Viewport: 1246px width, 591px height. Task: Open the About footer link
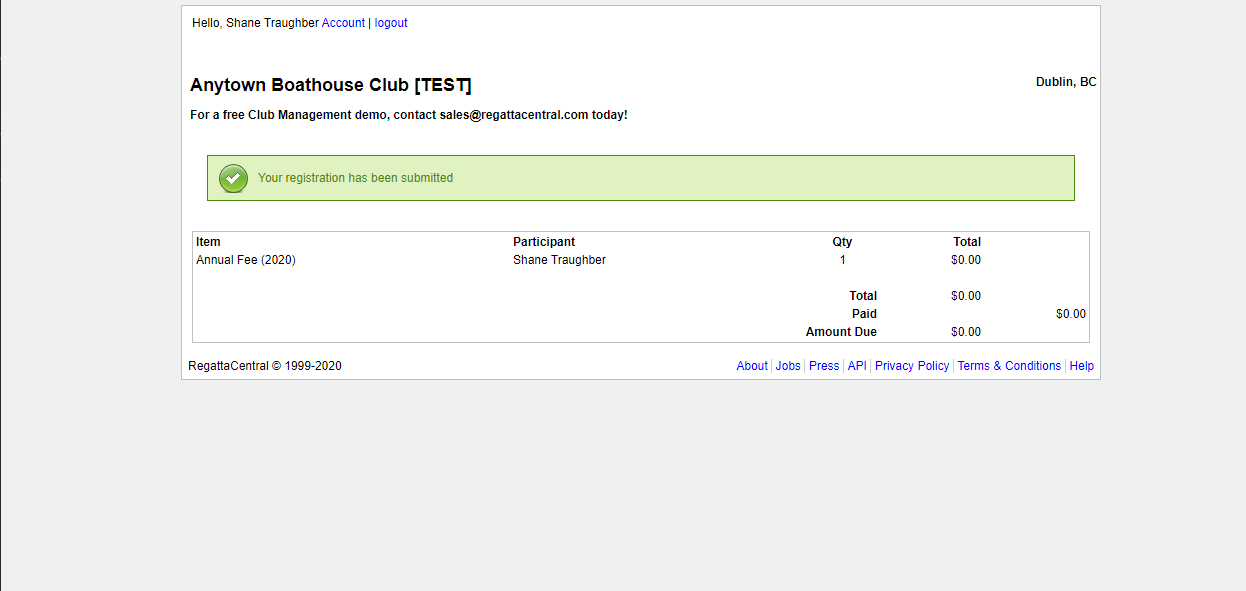pos(752,366)
